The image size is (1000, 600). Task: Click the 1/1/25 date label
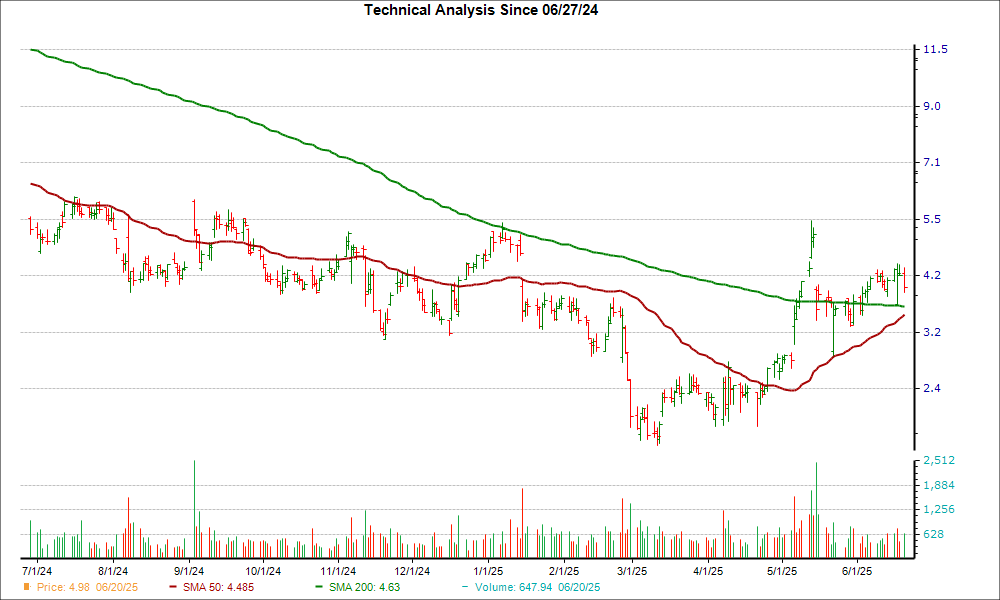click(x=488, y=571)
